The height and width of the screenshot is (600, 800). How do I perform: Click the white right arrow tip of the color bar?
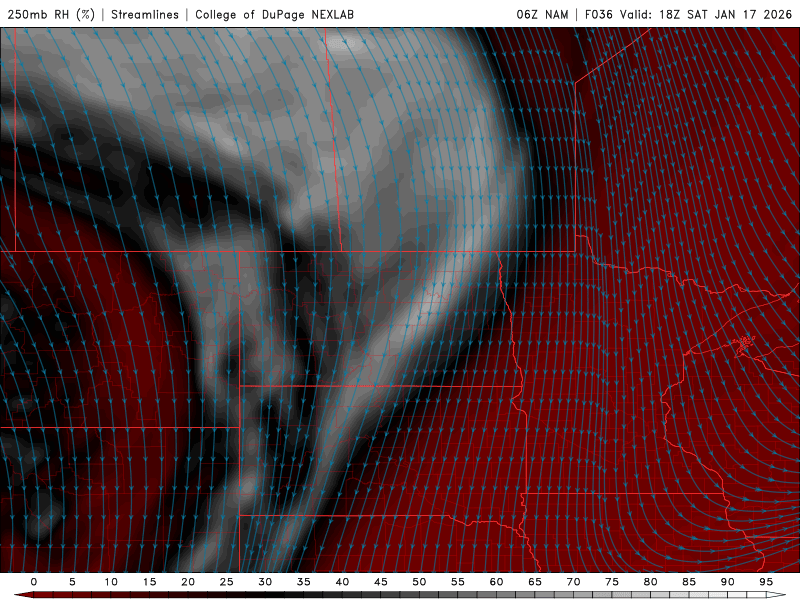pyautogui.click(x=778, y=595)
